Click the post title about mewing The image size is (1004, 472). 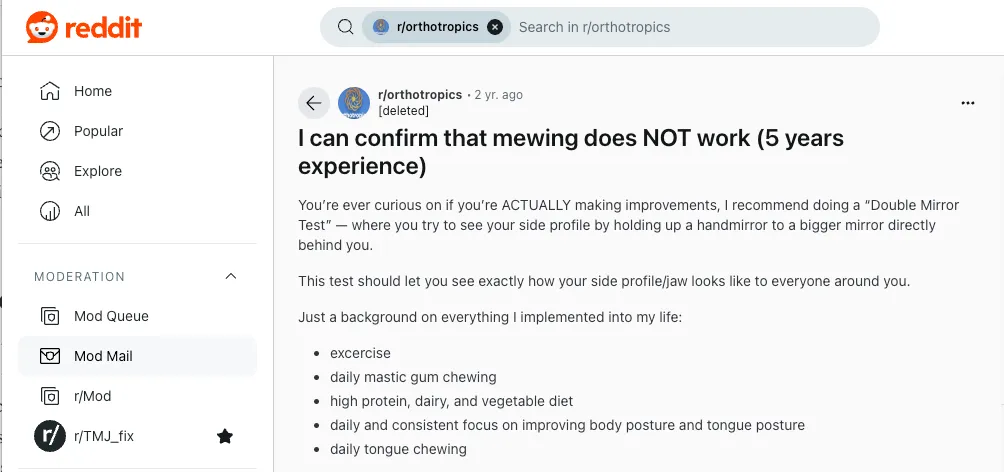click(x=570, y=151)
